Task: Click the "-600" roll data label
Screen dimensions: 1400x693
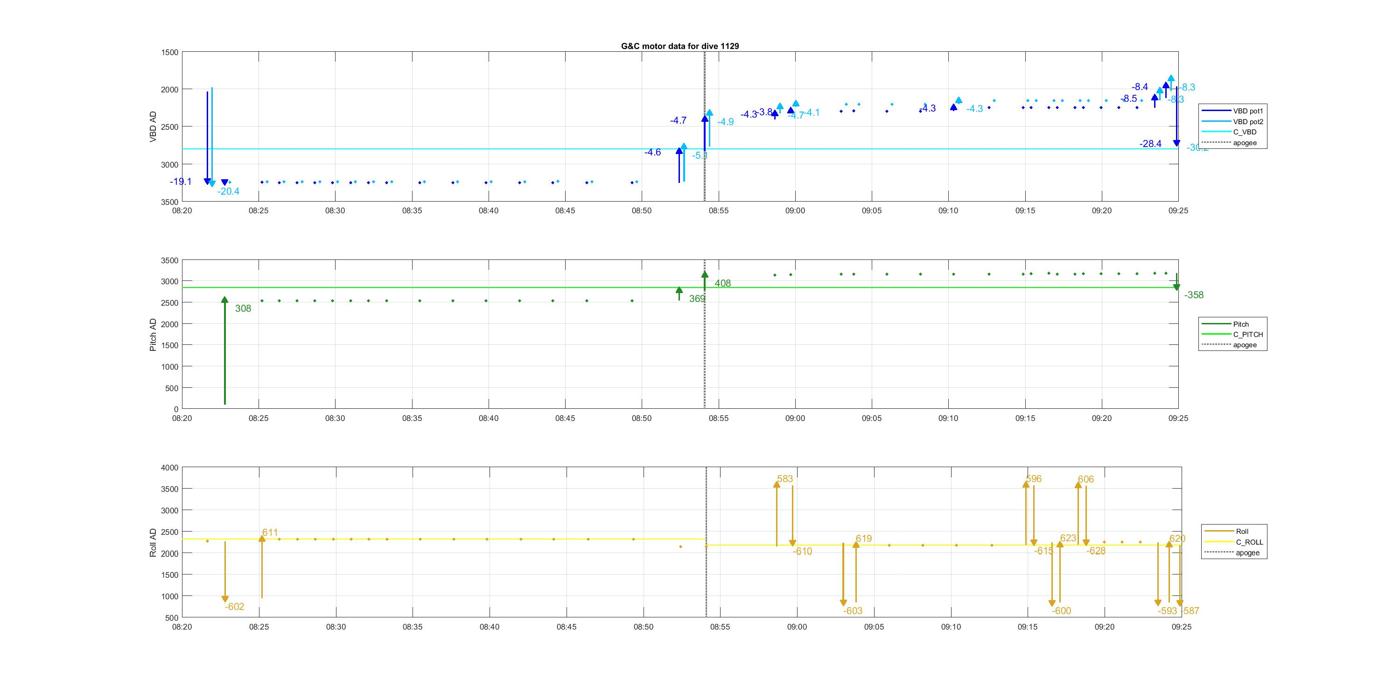Action: (1061, 611)
